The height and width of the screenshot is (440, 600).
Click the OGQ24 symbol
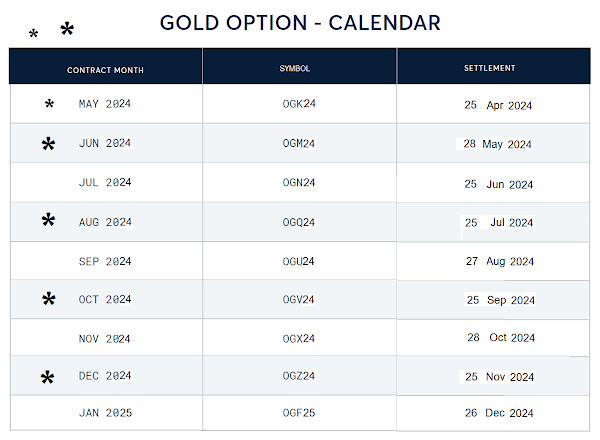[x=299, y=222]
